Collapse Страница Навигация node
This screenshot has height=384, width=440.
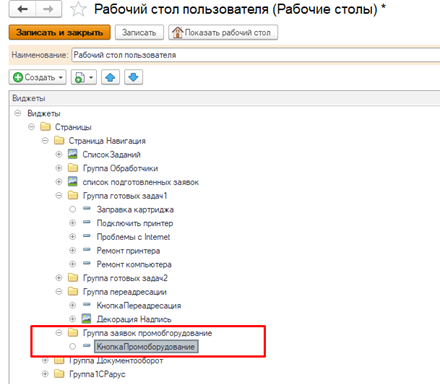pyautogui.click(x=45, y=141)
